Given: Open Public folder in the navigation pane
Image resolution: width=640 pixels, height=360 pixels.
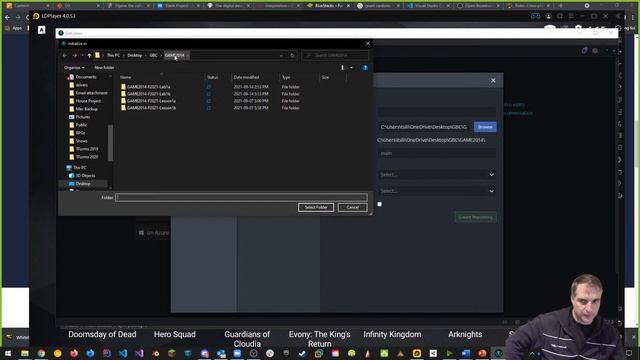Looking at the screenshot, I should pyautogui.click(x=81, y=125).
